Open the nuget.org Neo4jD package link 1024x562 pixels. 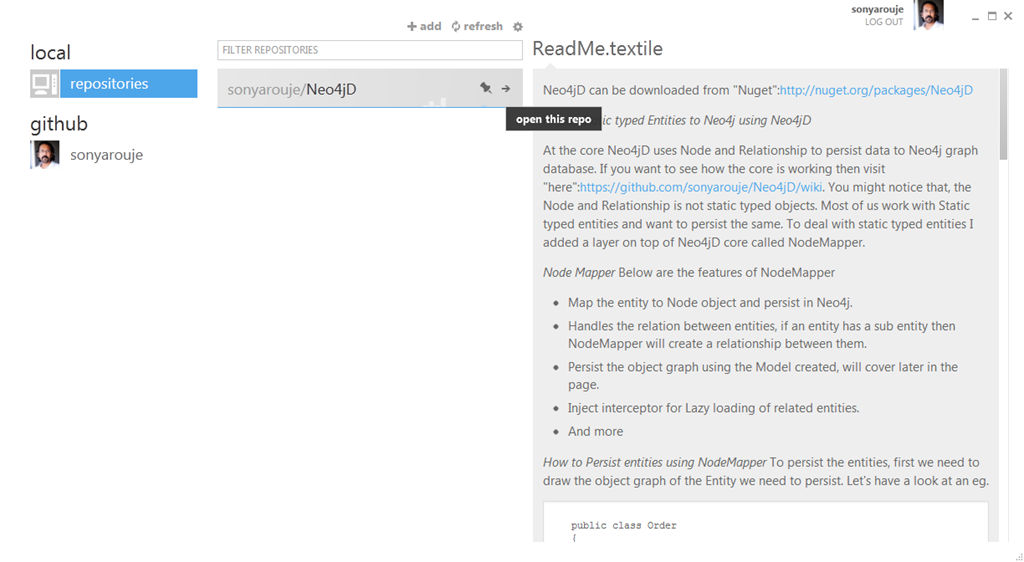(x=876, y=90)
